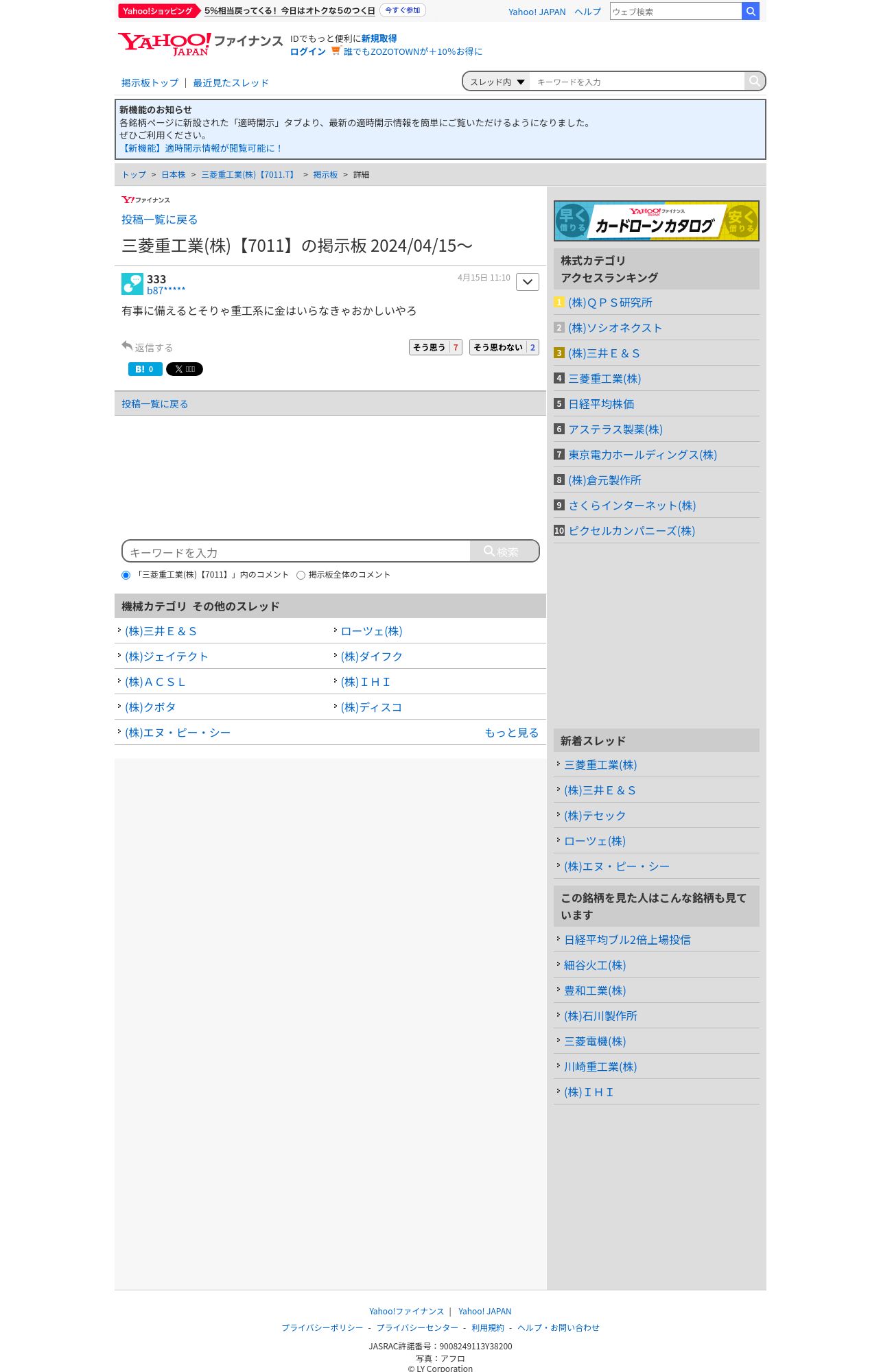
Task: Open ranking #1 (株)ＱＰＳ研究所
Action: tap(610, 303)
